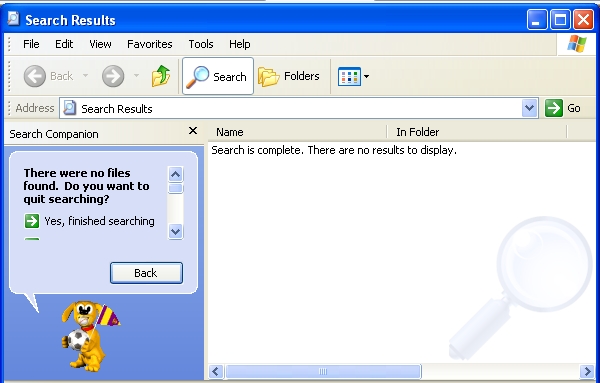
Task: Open the Favorites menu
Action: [x=150, y=44]
